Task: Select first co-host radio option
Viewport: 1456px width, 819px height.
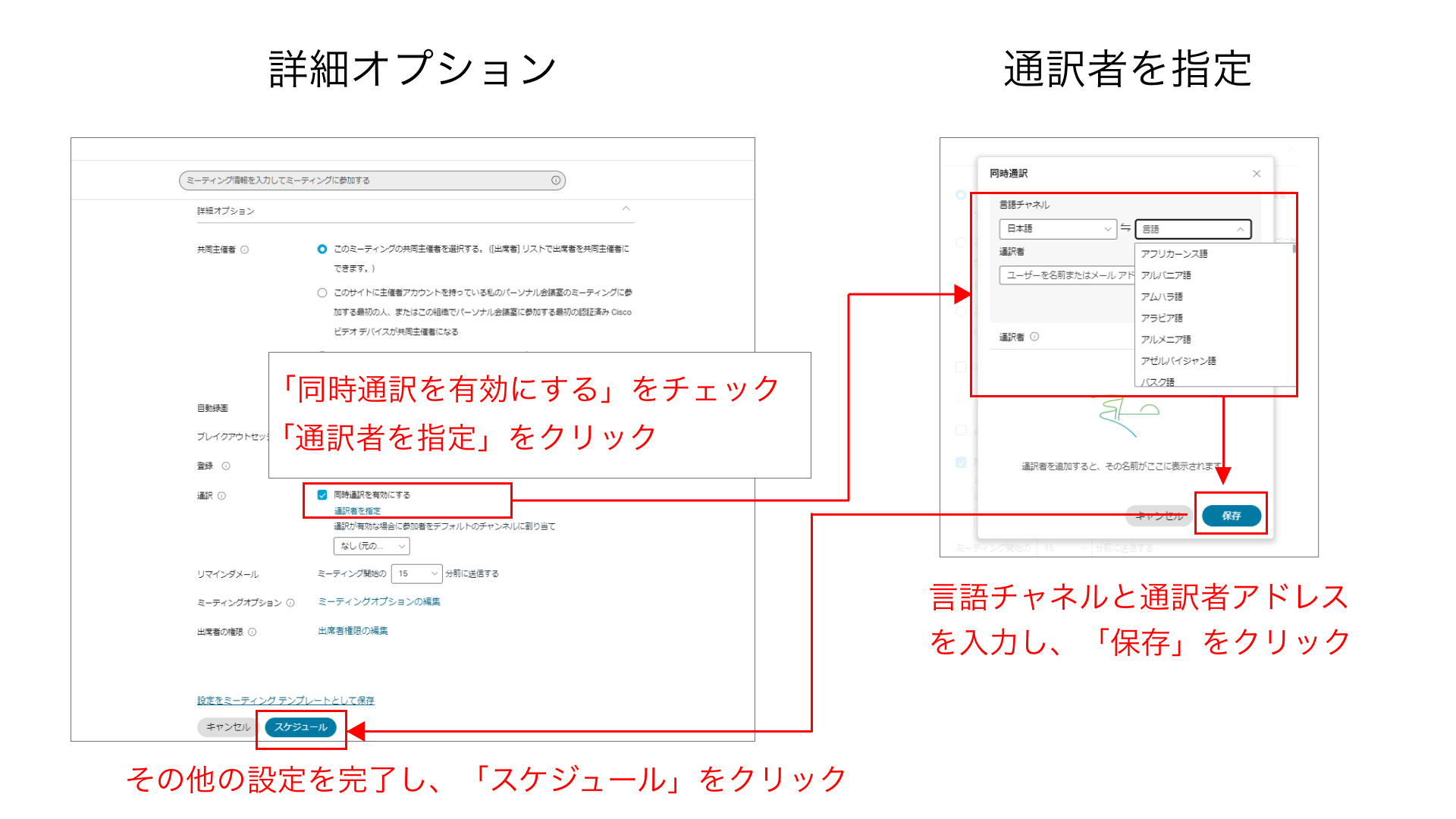Action: pyautogui.click(x=322, y=249)
